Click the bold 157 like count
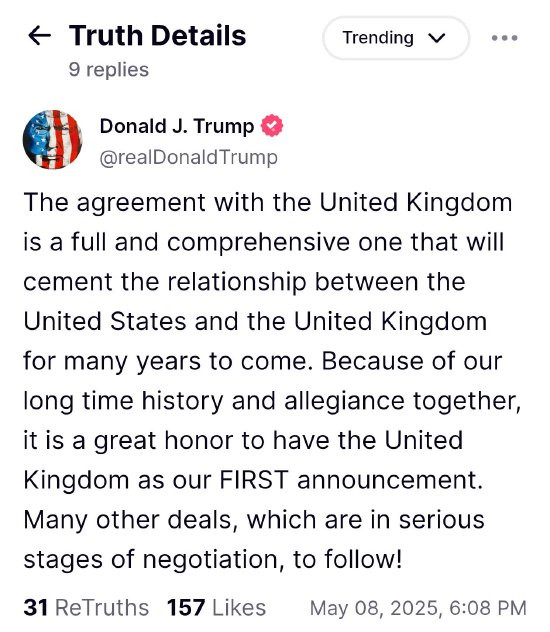Image resolution: width=550 pixels, height=632 pixels. 186,607
